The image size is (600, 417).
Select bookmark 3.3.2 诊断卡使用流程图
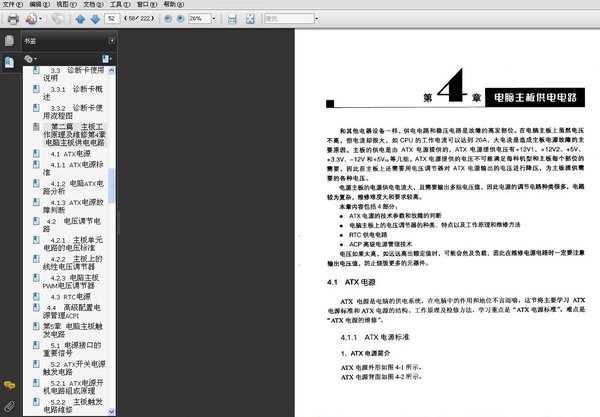(x=73, y=112)
